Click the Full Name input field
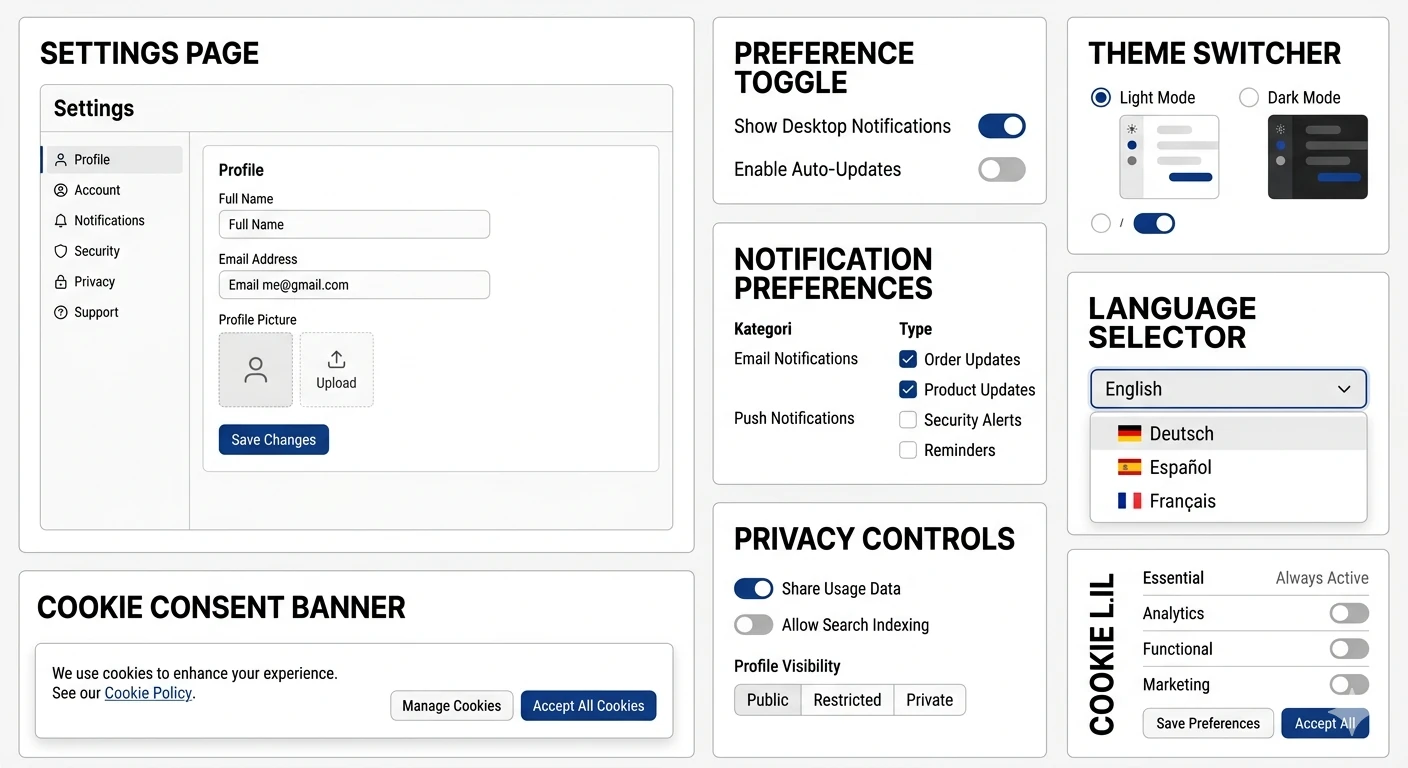 [x=354, y=224]
